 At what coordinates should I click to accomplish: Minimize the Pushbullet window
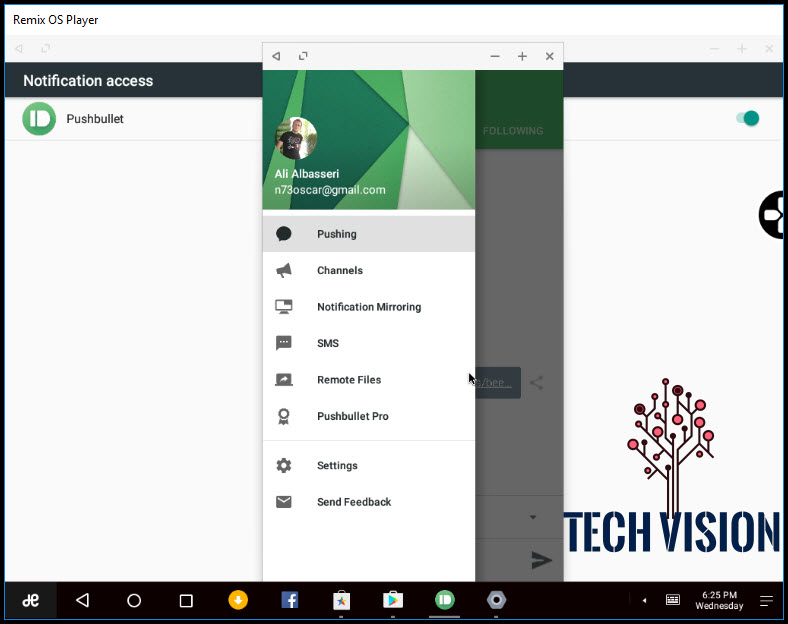pyautogui.click(x=495, y=56)
